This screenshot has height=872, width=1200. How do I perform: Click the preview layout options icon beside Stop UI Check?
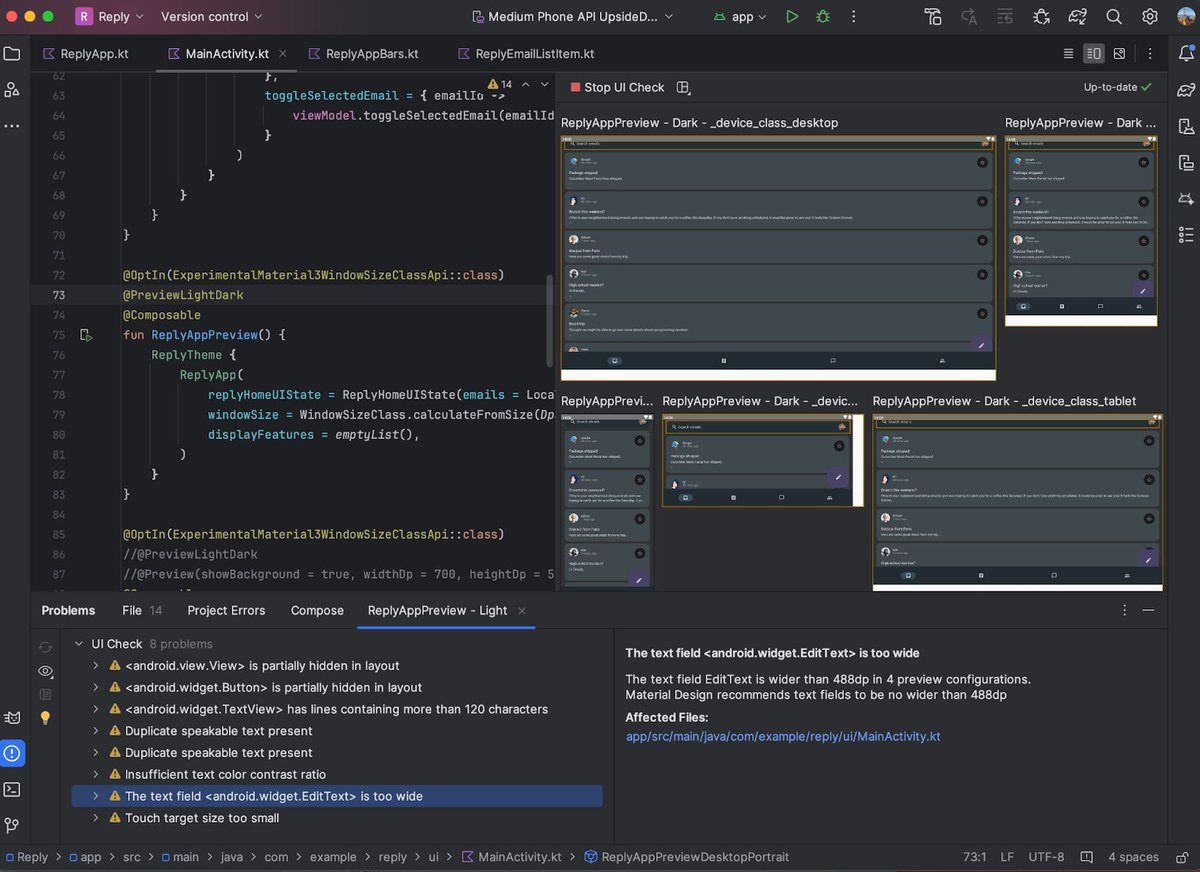click(684, 87)
